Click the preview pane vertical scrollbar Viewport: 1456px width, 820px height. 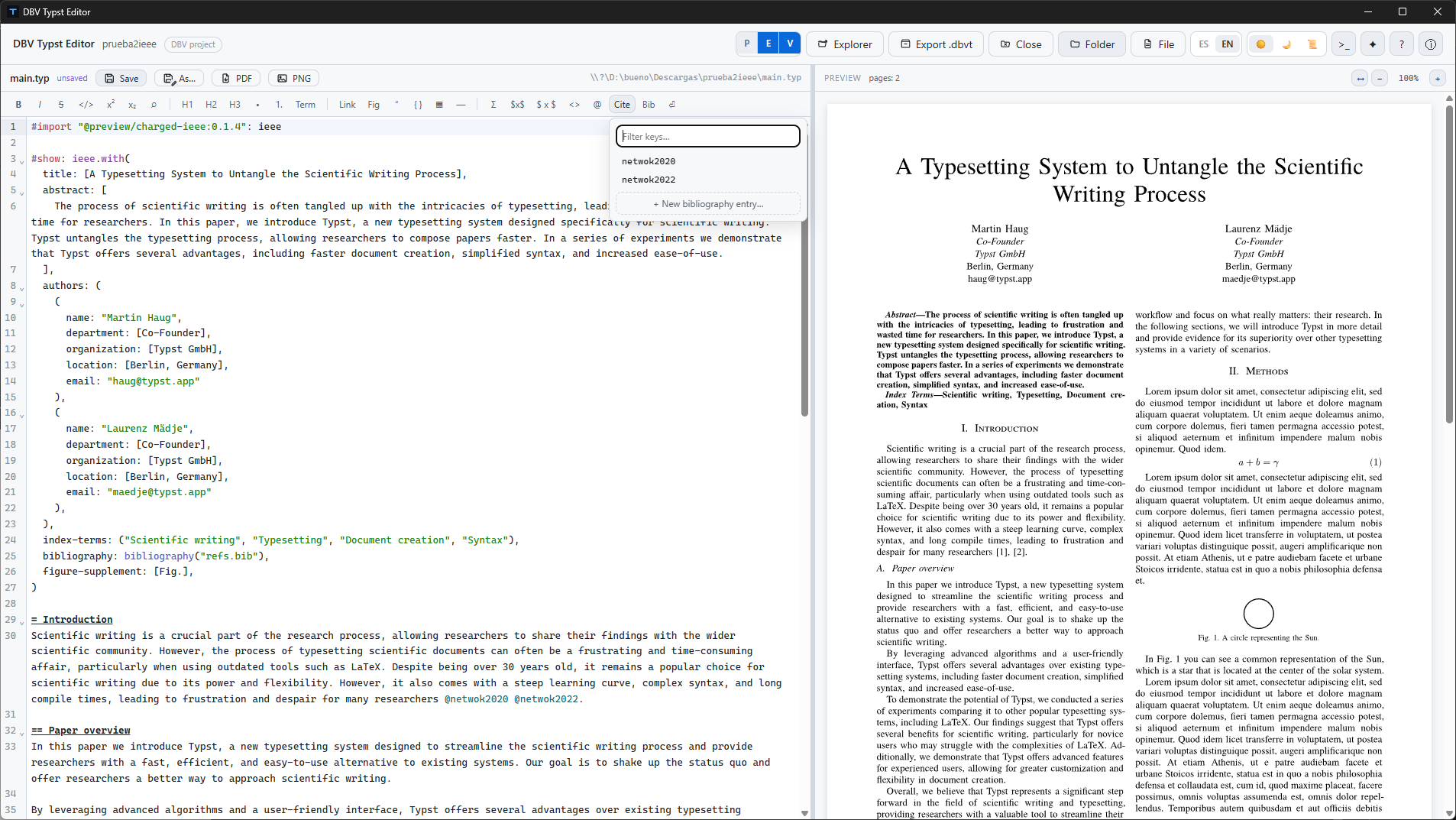(1449, 264)
